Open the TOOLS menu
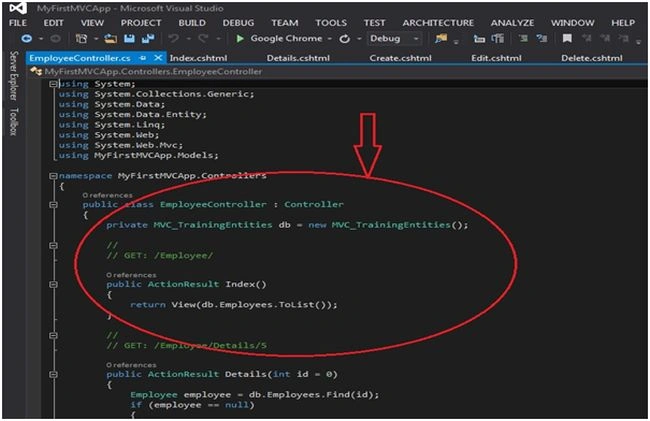650x421 pixels. (331, 23)
